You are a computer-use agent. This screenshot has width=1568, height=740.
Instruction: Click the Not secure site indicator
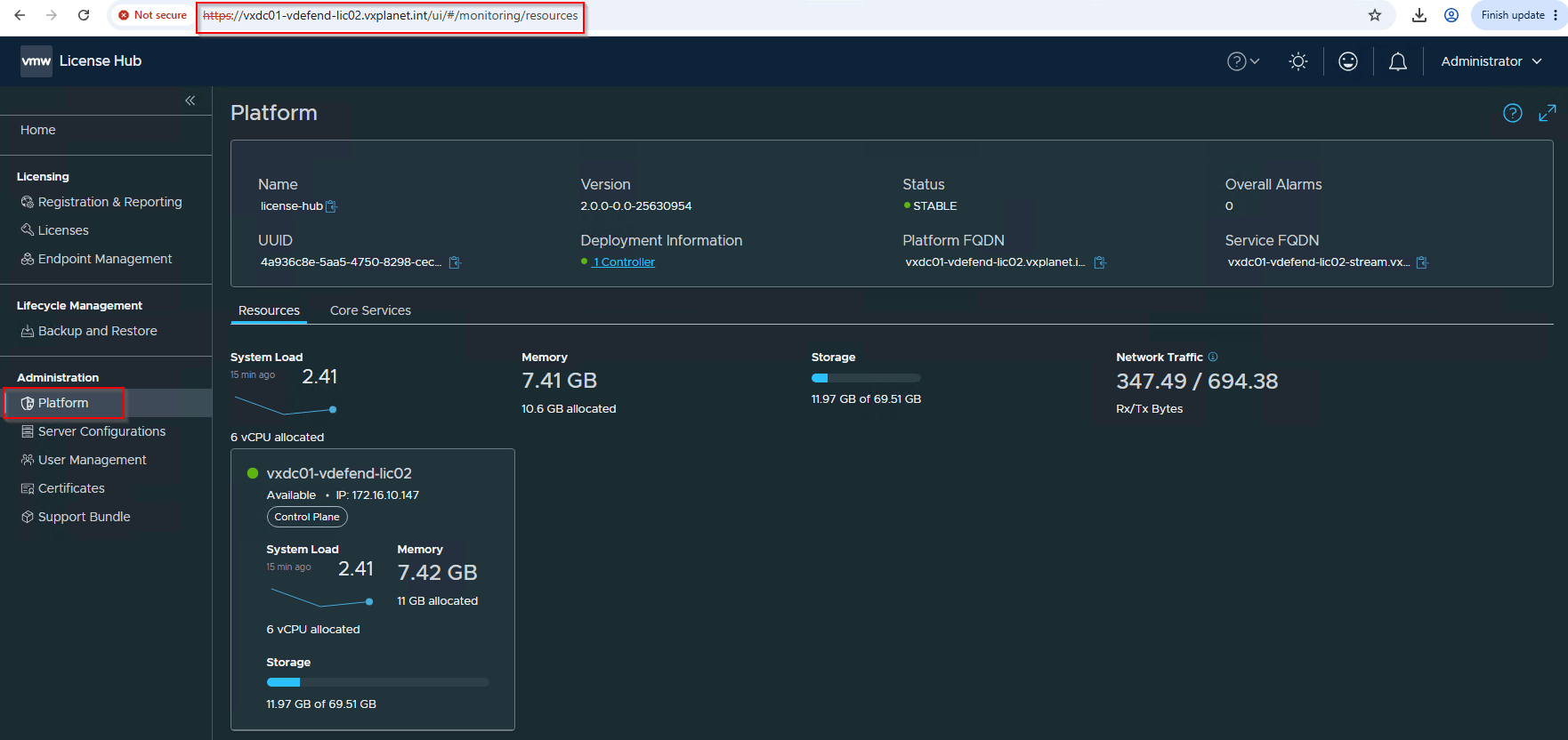(152, 15)
